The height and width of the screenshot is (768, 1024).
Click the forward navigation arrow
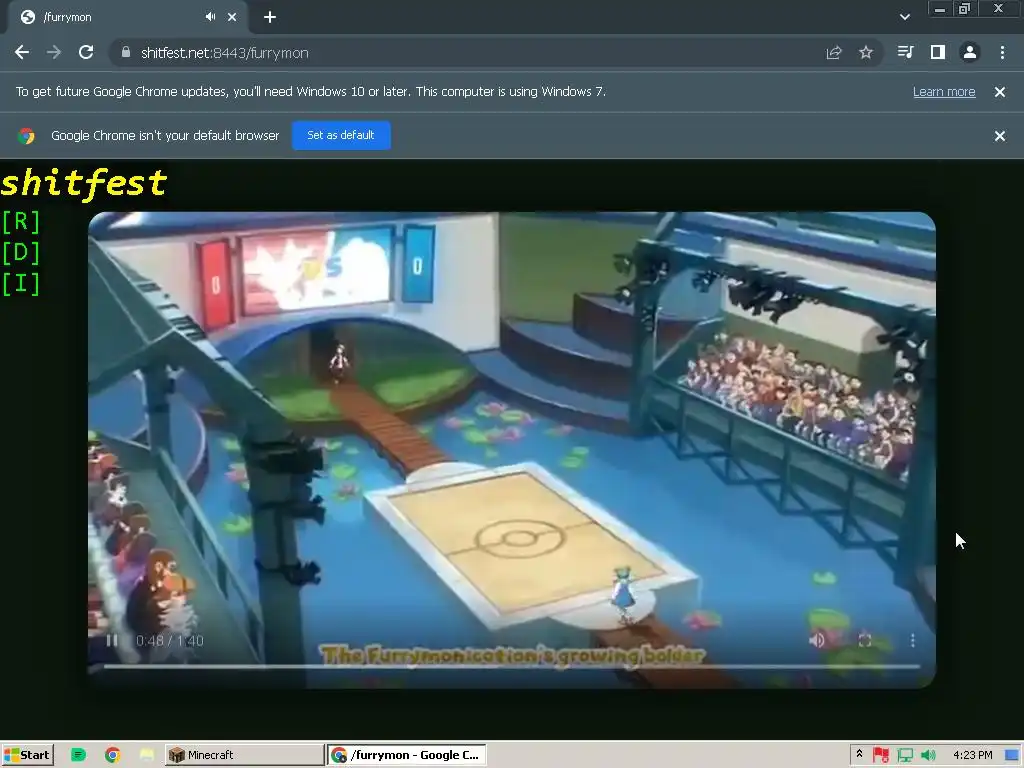54,53
